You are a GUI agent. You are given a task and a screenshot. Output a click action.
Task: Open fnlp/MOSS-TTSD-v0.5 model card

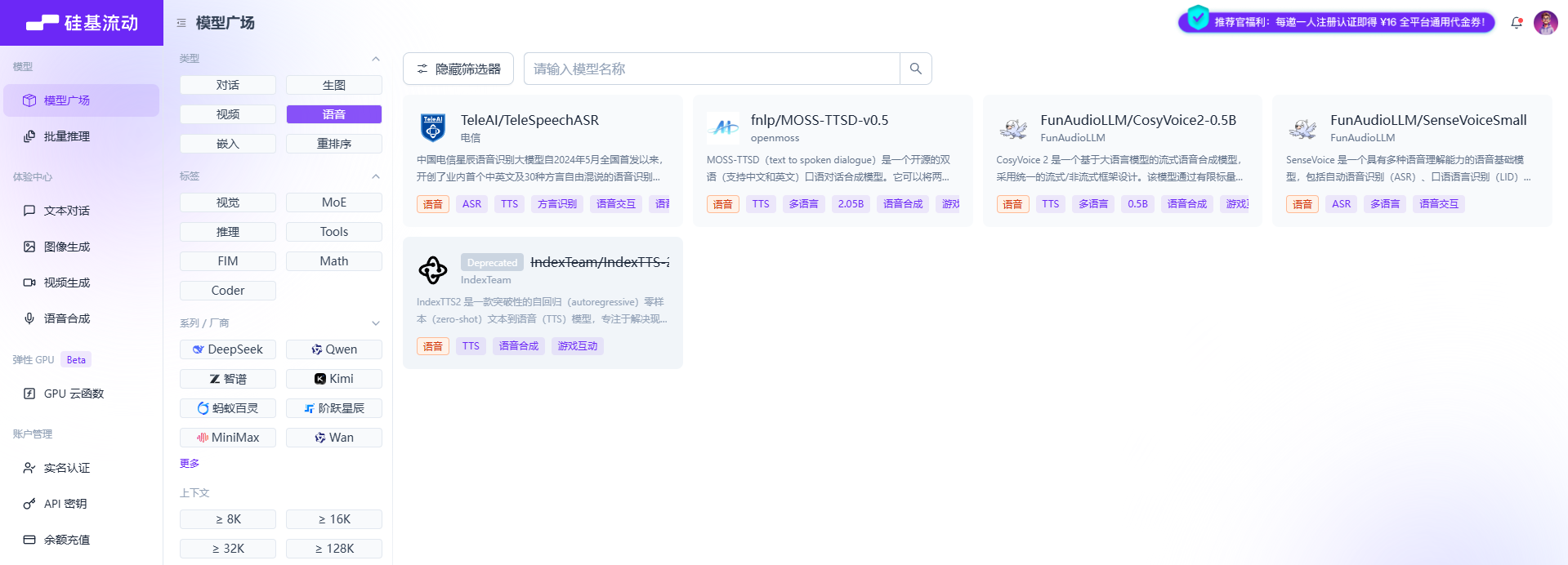pyautogui.click(x=833, y=161)
